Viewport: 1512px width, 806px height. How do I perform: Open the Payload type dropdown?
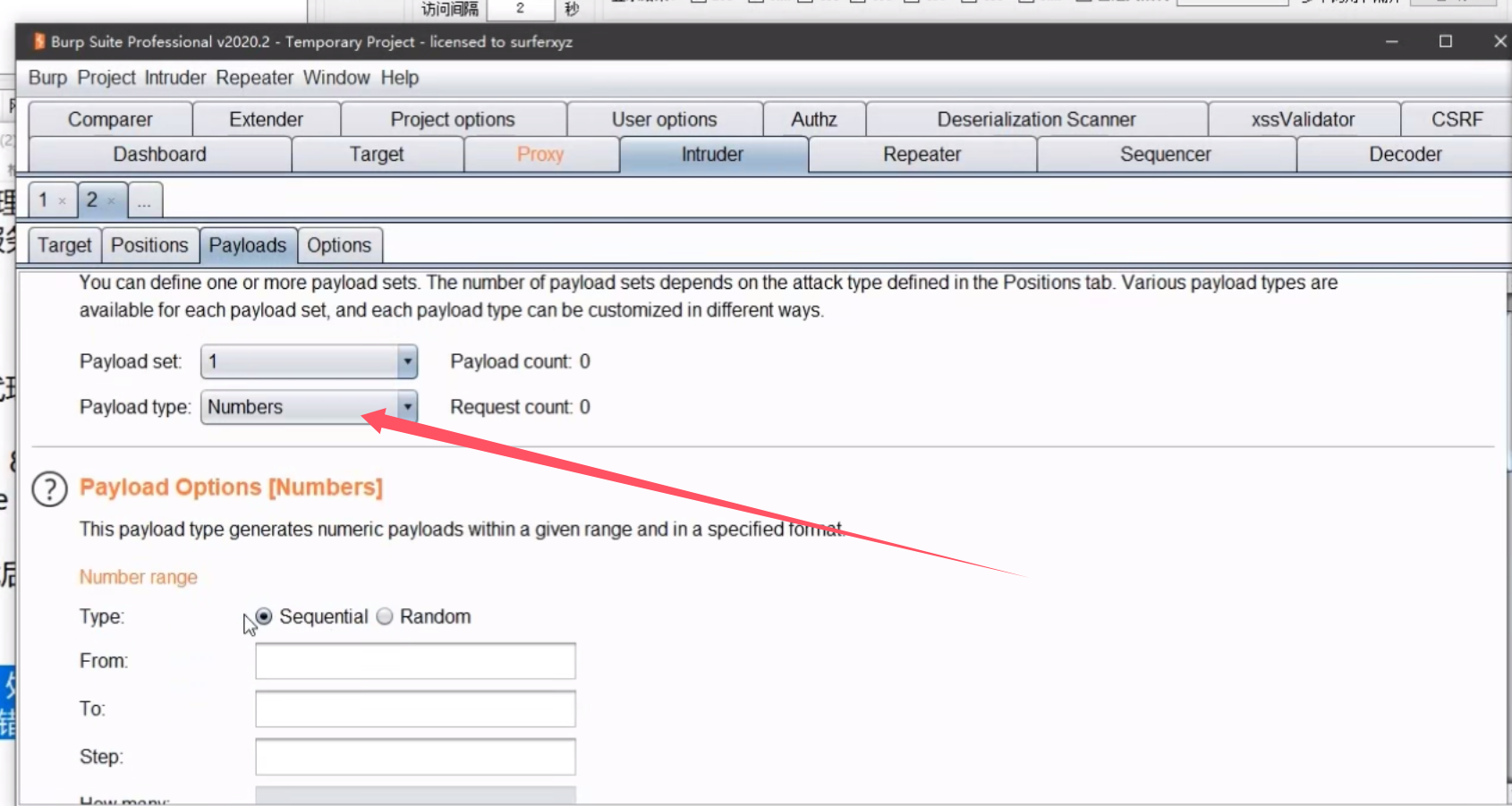pyautogui.click(x=309, y=407)
